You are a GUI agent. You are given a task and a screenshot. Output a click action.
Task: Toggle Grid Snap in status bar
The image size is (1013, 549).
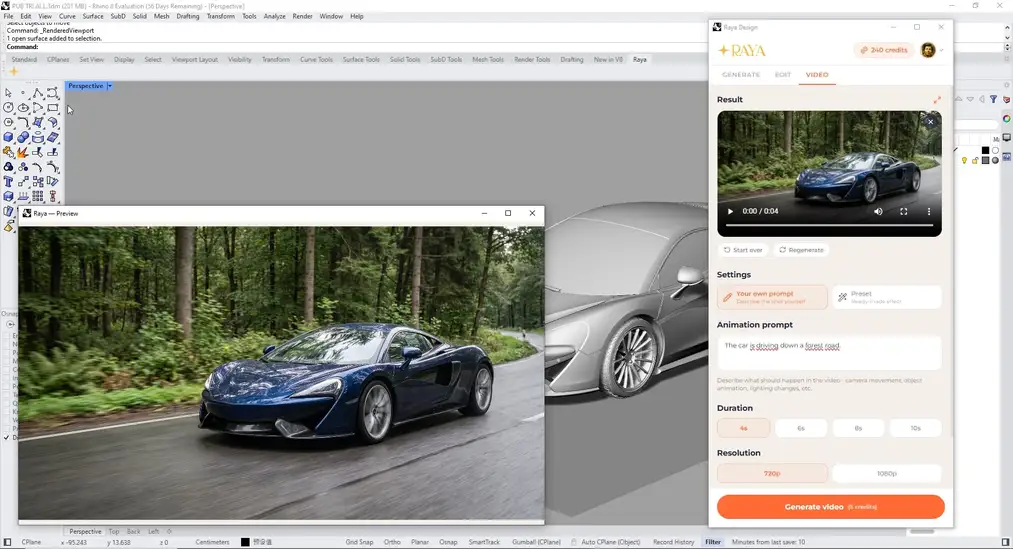point(359,542)
